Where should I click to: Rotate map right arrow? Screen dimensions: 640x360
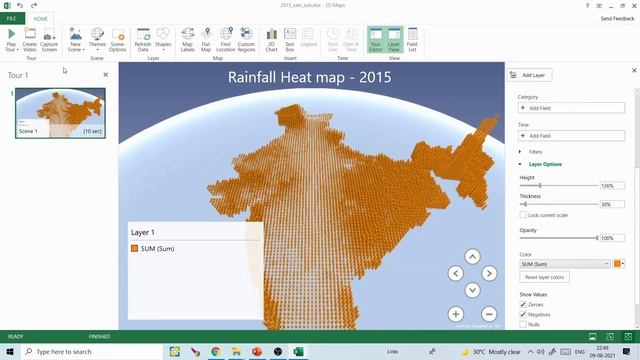click(489, 273)
